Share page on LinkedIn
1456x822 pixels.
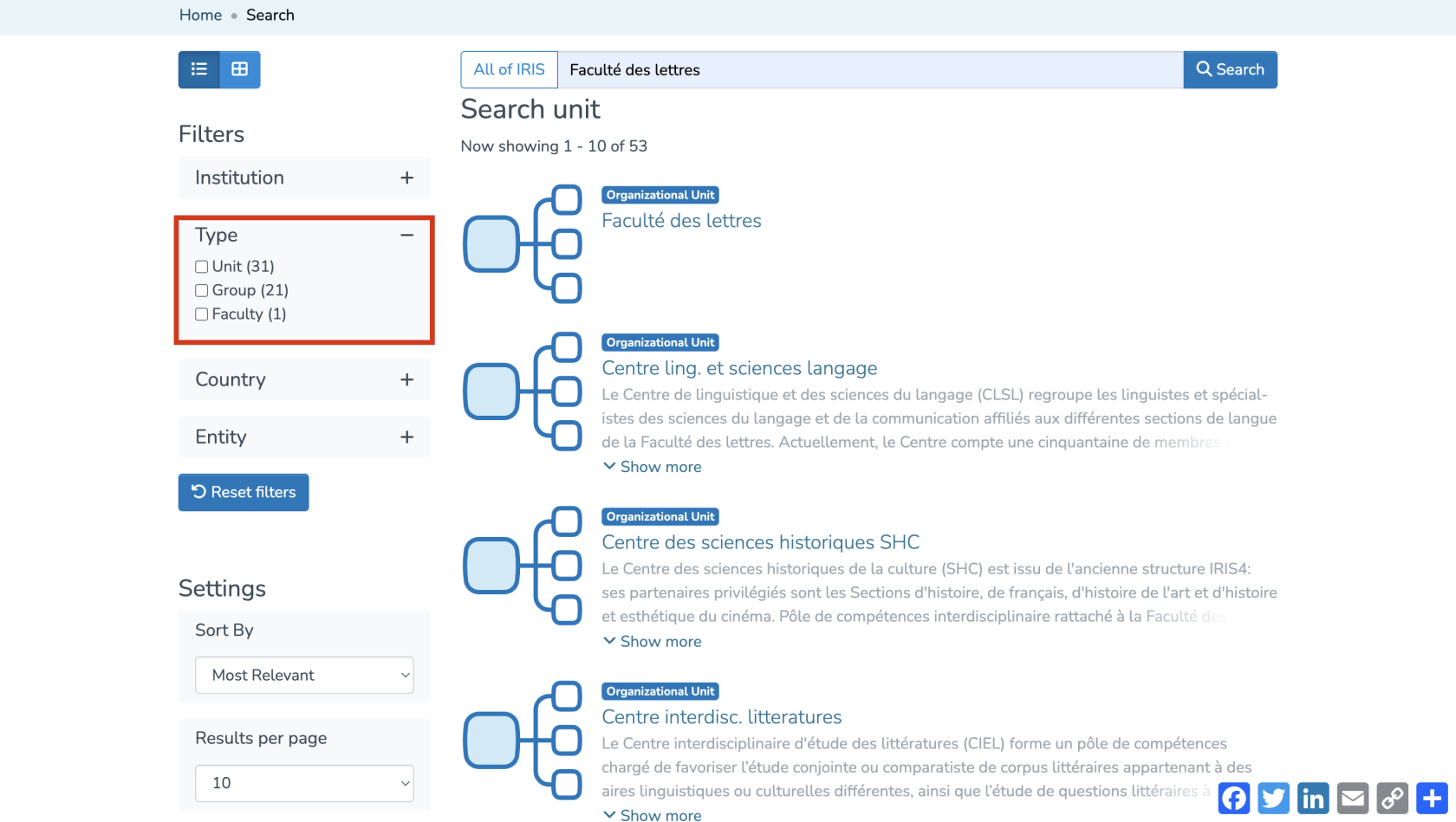1313,798
